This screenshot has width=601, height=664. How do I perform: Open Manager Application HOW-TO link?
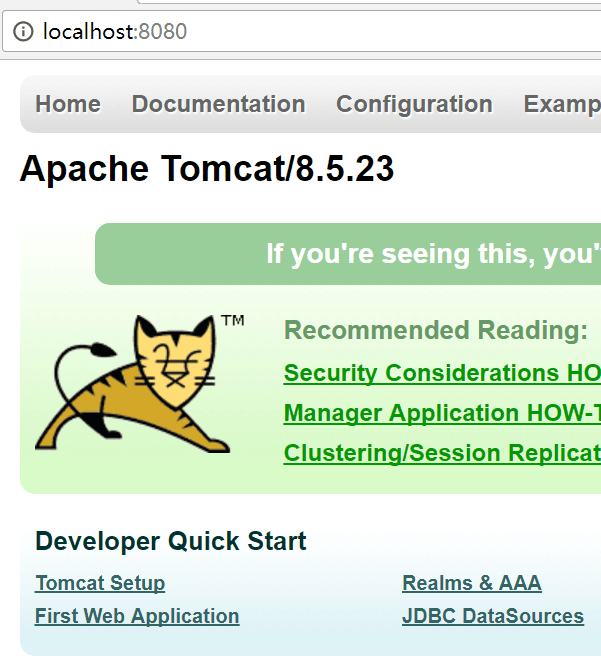click(x=442, y=413)
